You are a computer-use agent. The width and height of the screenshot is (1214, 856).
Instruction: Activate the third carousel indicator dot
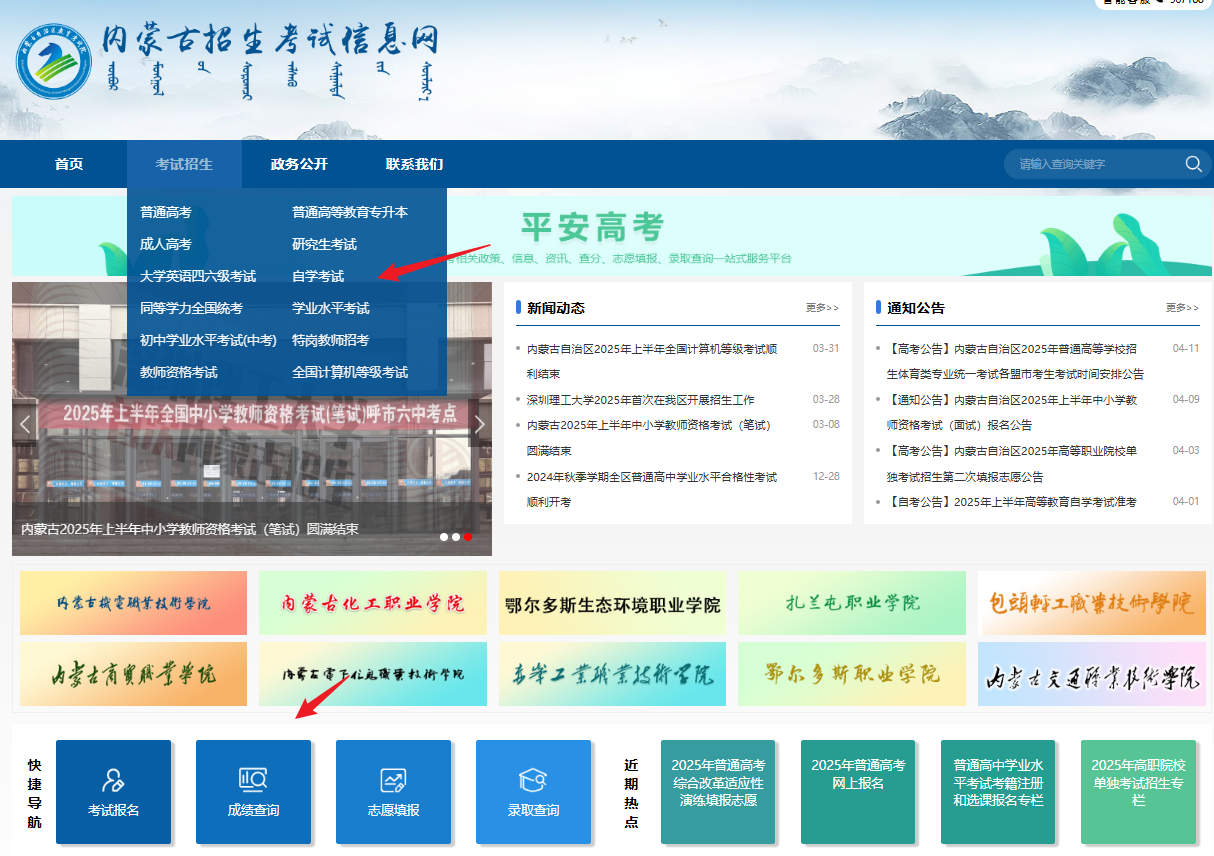click(468, 537)
